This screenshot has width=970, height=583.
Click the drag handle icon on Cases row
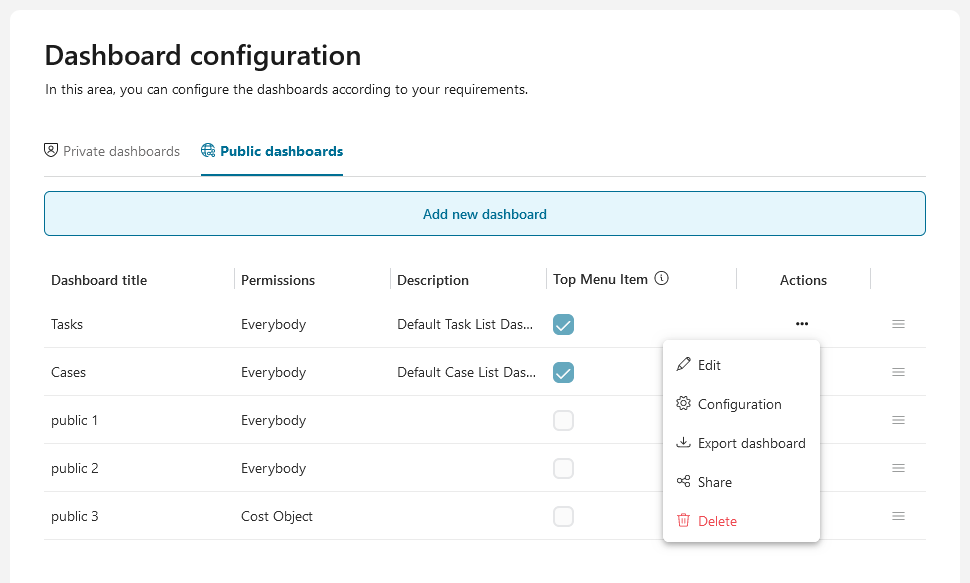coord(898,372)
